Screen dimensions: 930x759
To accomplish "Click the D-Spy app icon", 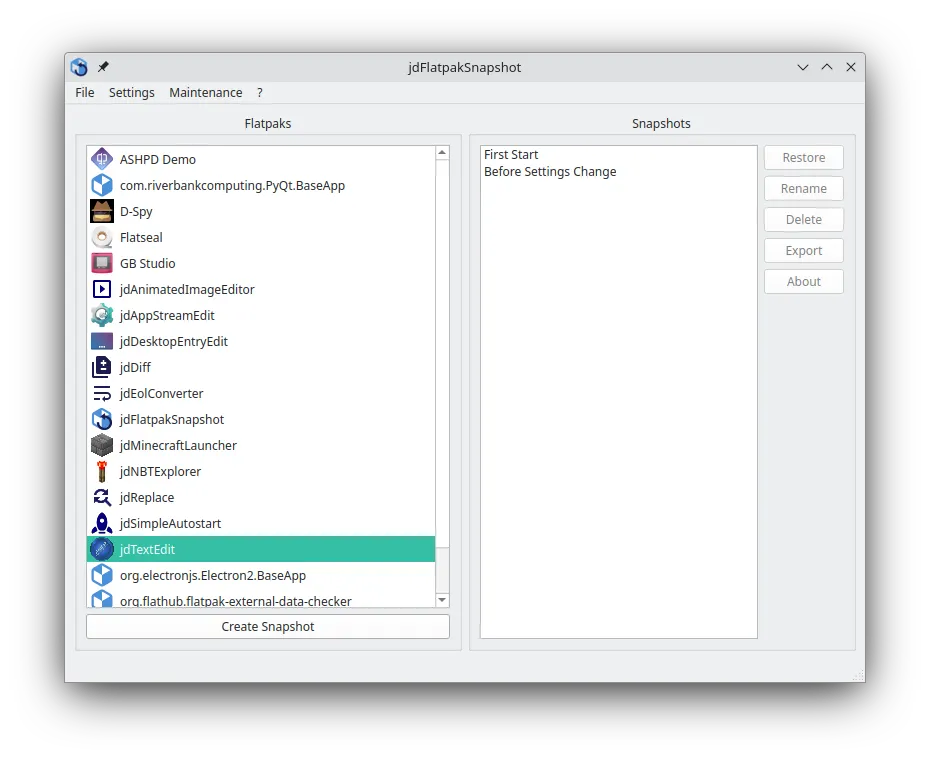I will pos(102,211).
